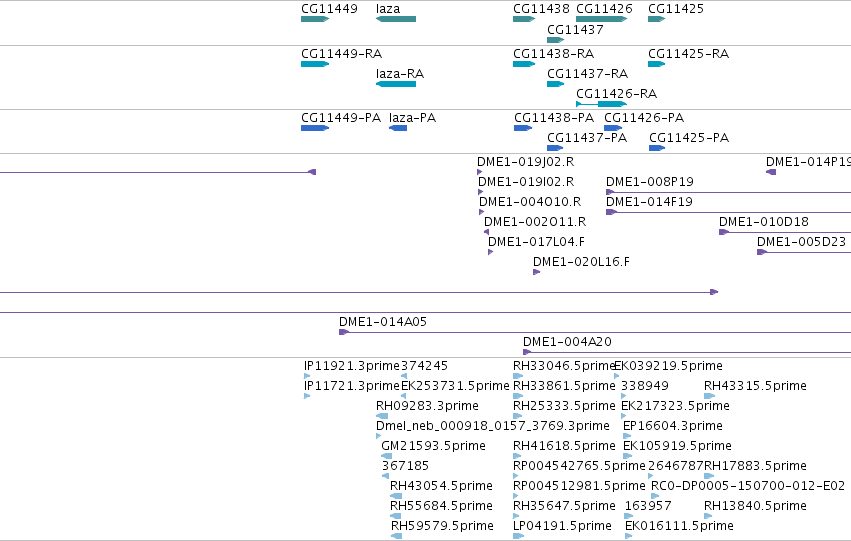This screenshot has height=541, width=851.
Task: Open the 163957 EST label
Action: [648, 506]
